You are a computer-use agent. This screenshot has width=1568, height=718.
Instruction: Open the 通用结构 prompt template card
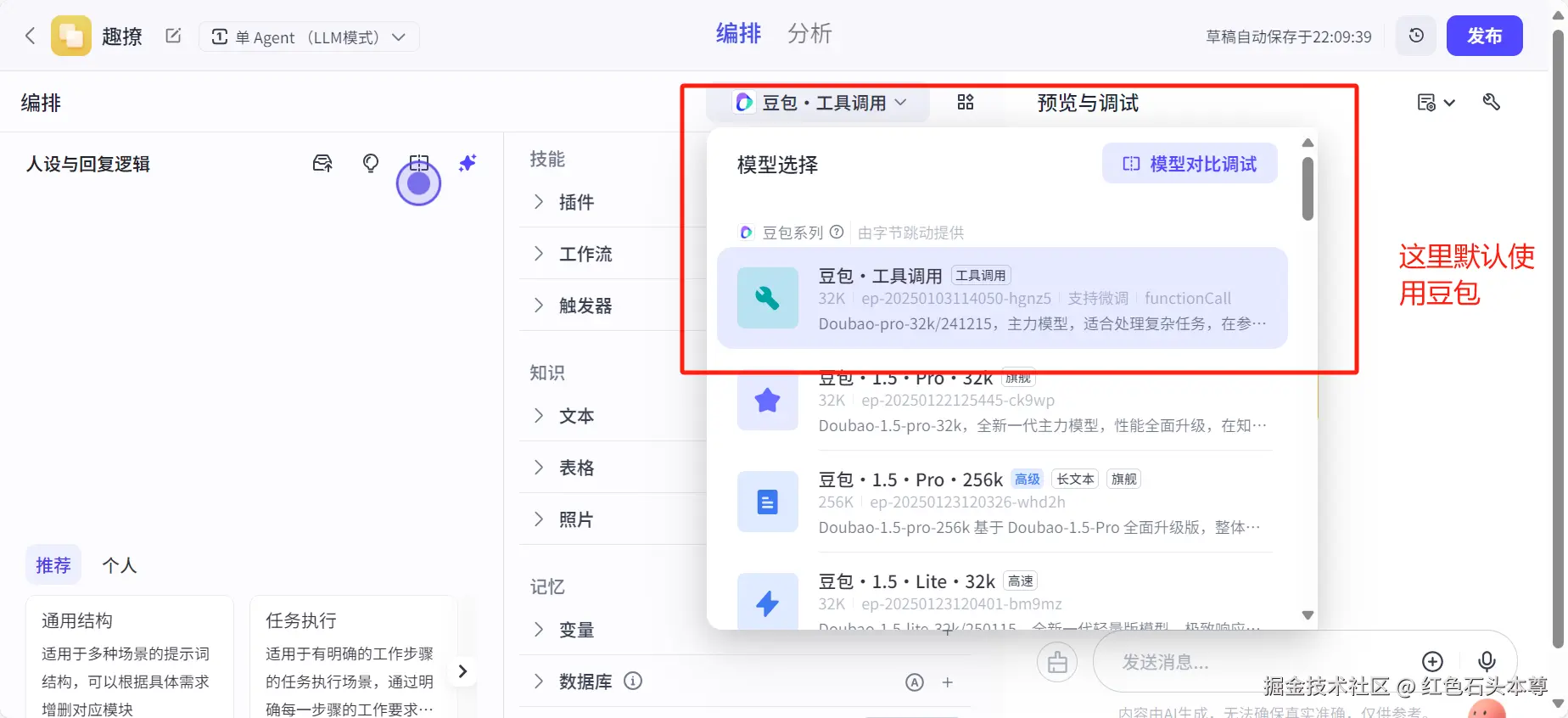coord(130,658)
